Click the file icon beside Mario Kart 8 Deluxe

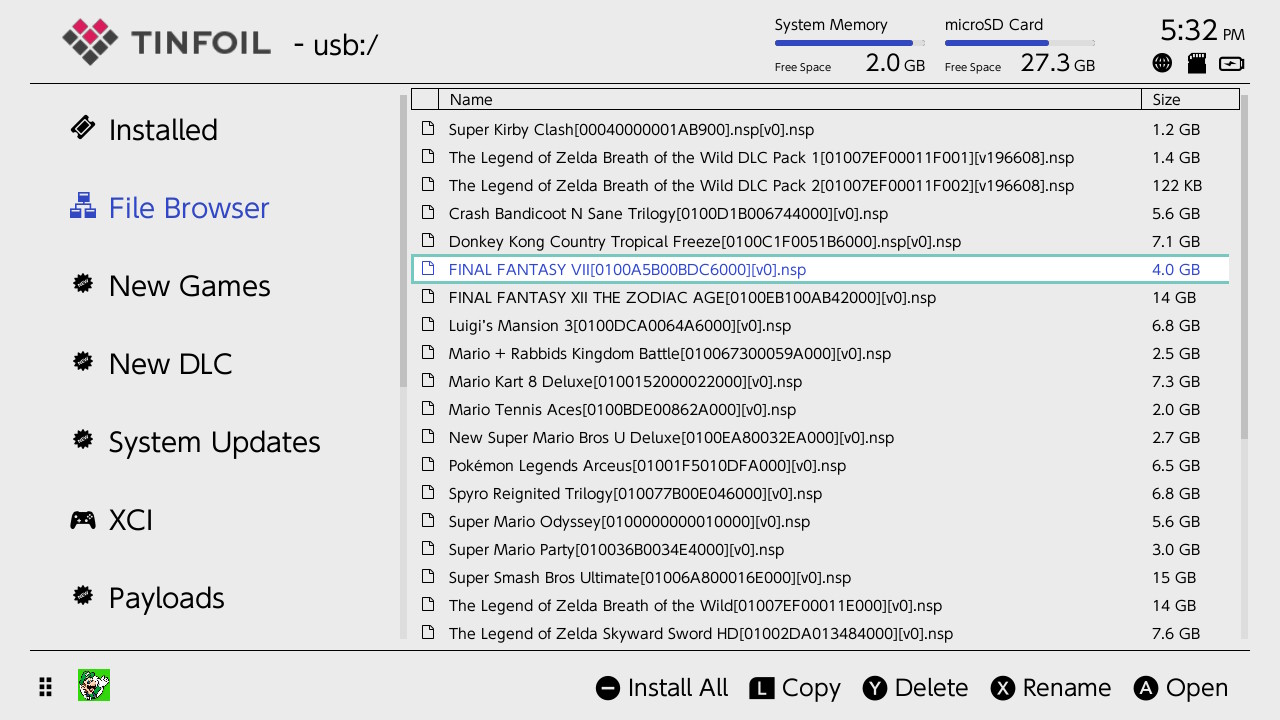(x=428, y=381)
